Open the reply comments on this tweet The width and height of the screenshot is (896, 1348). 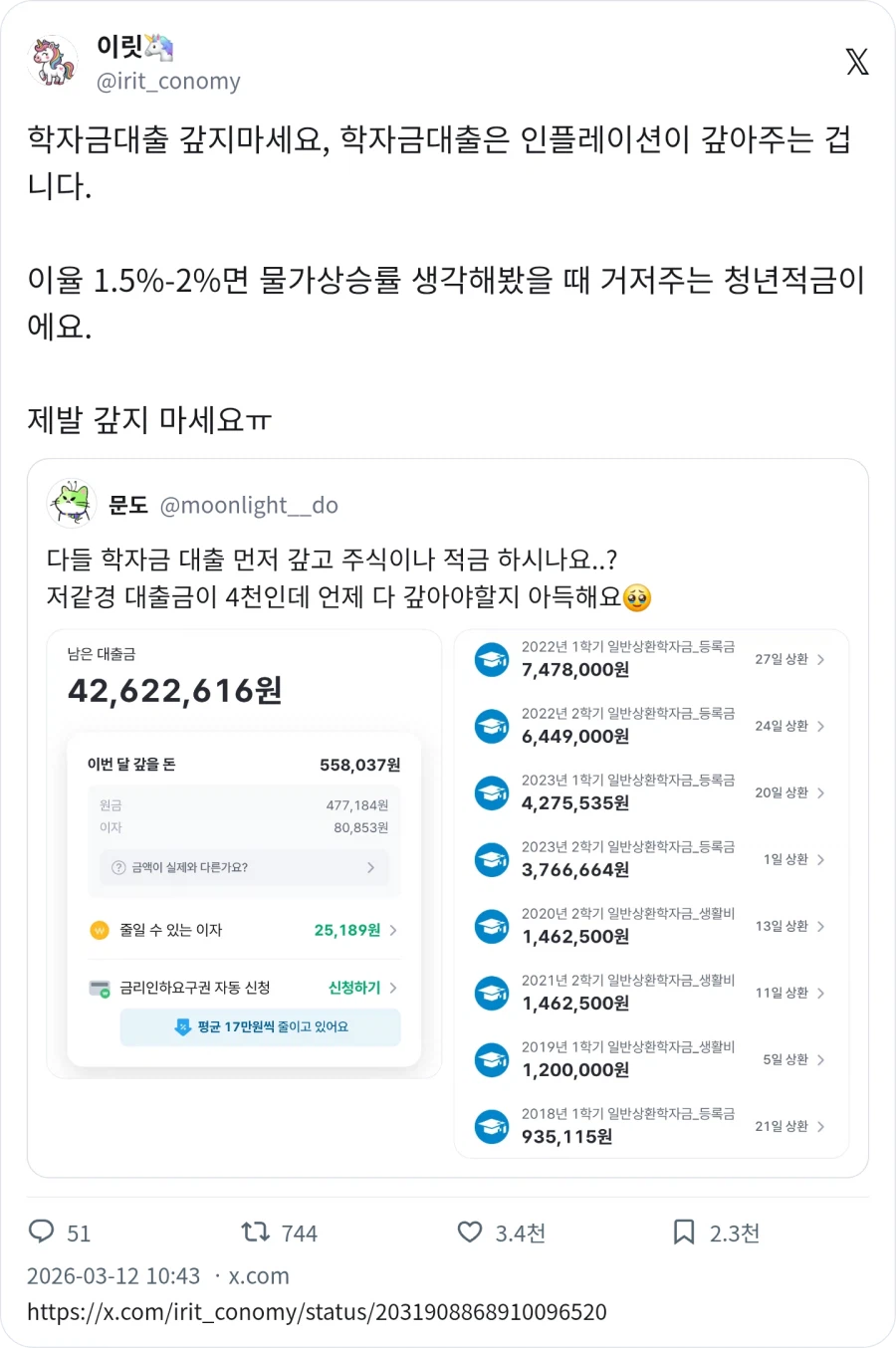click(42, 1233)
